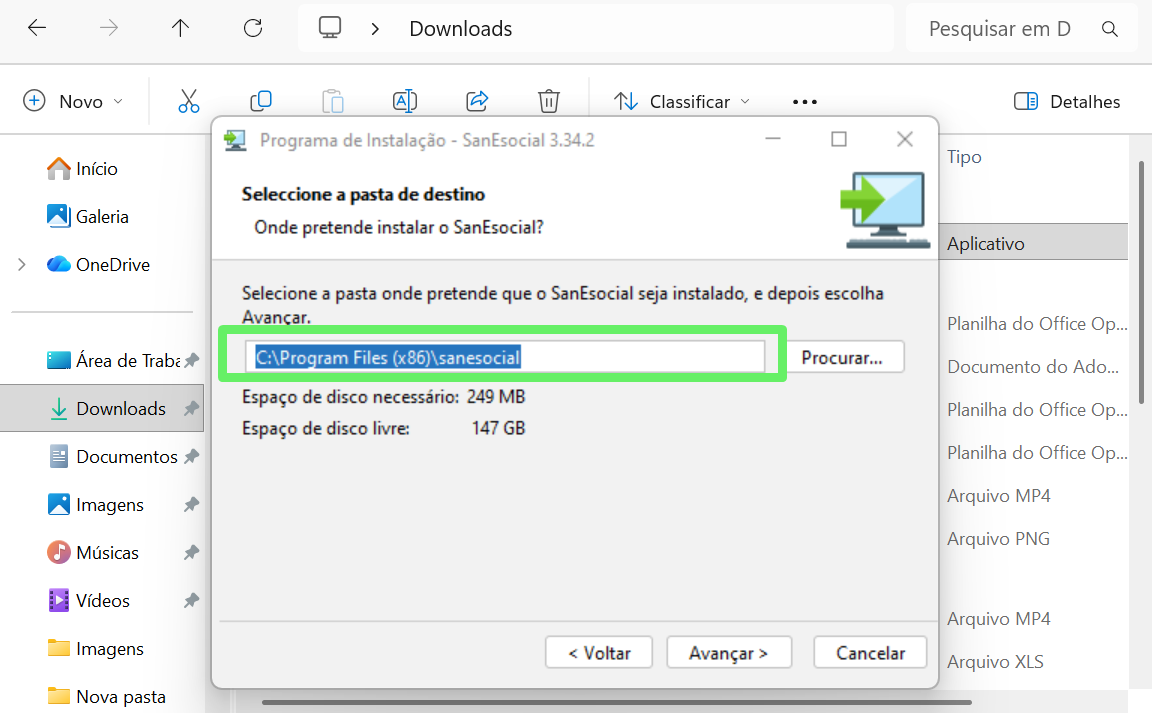
Task: Click the PC monitor icon in the address bar
Action: [x=330, y=28]
